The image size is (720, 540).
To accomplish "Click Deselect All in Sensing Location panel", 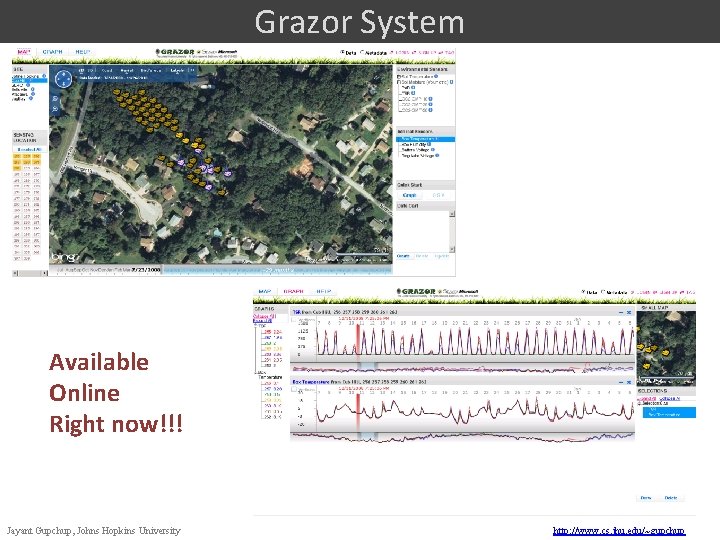I will pyautogui.click(x=29, y=149).
